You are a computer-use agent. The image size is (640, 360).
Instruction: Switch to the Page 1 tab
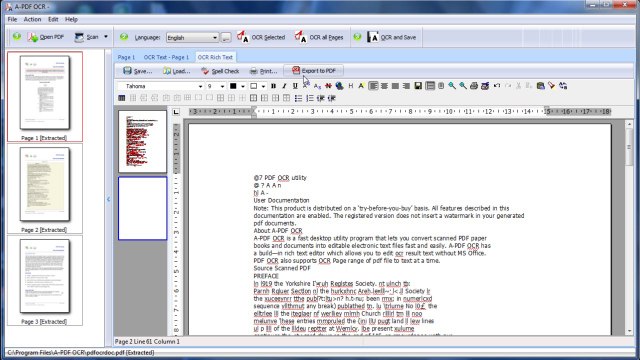pyautogui.click(x=126, y=57)
